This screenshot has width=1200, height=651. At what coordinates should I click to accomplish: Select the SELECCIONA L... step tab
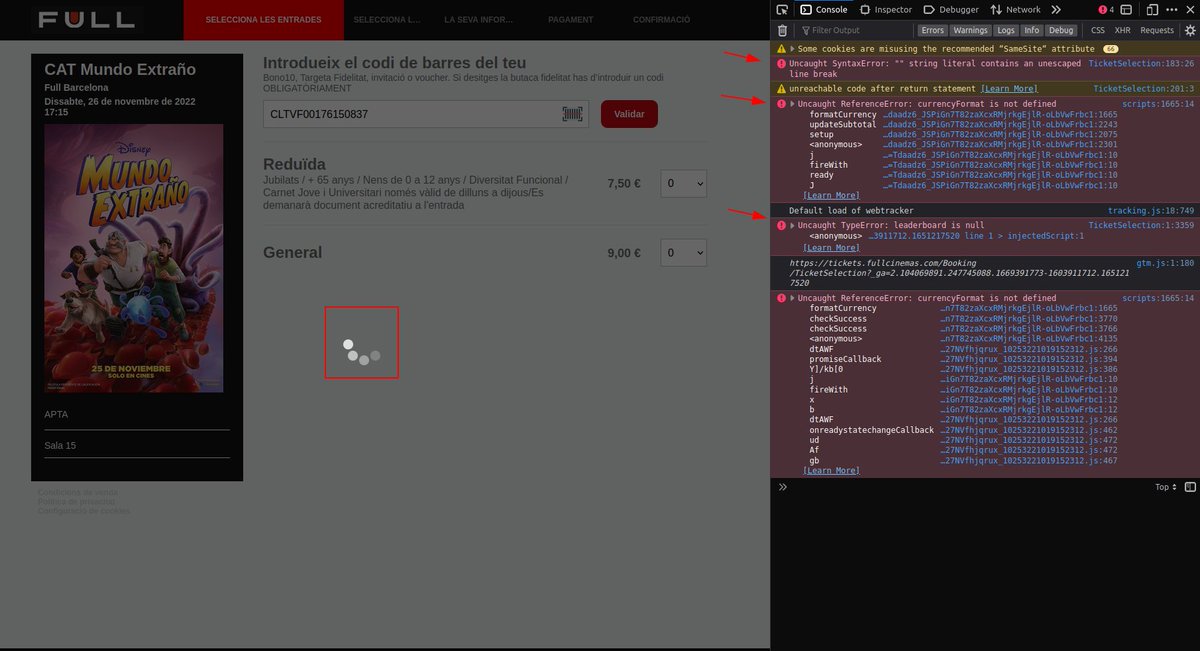[388, 20]
